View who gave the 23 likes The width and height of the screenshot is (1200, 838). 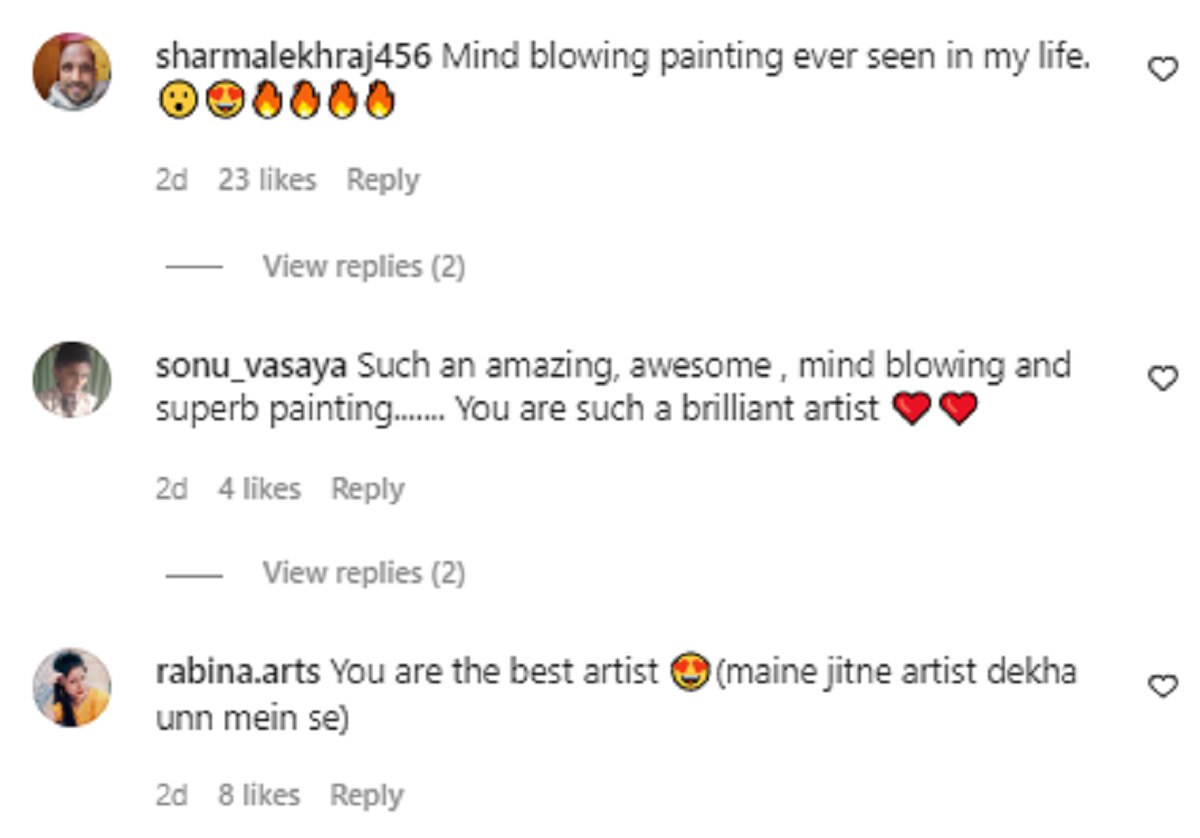tap(267, 181)
